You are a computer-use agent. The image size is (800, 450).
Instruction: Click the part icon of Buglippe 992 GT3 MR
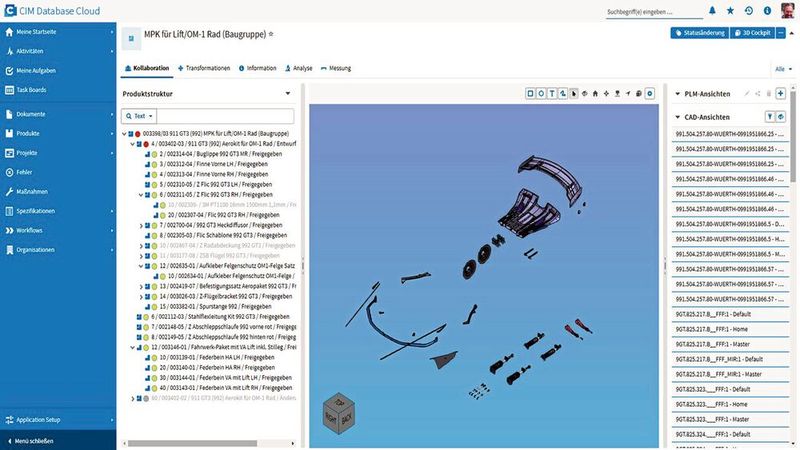[x=147, y=154]
